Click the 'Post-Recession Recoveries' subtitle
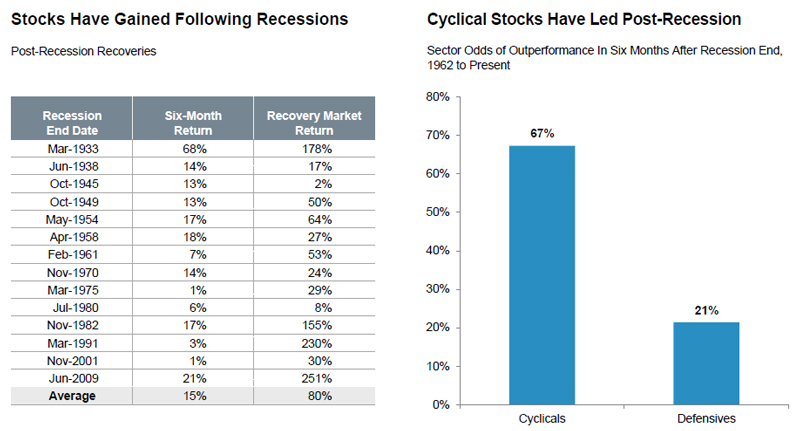This screenshot has width=800, height=431. click(x=84, y=51)
